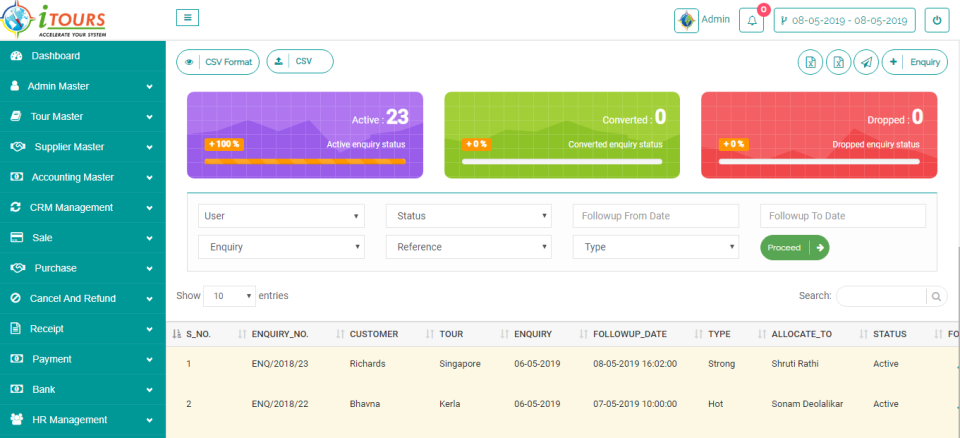Click the Payment money icon
Image resolution: width=960 pixels, height=438 pixels.
pos(17,359)
